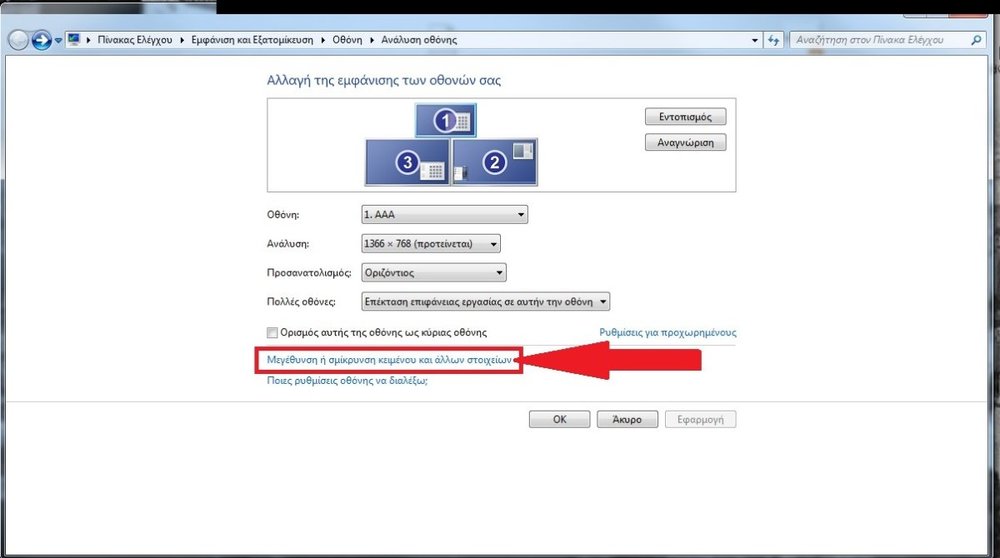Expand the Πολλές οθόνες dropdown
This screenshot has width=1000, height=558.
(485, 301)
